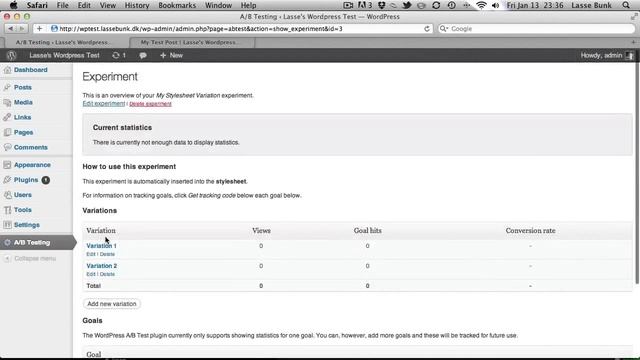Click the volume icon in menu bar

[496, 5]
